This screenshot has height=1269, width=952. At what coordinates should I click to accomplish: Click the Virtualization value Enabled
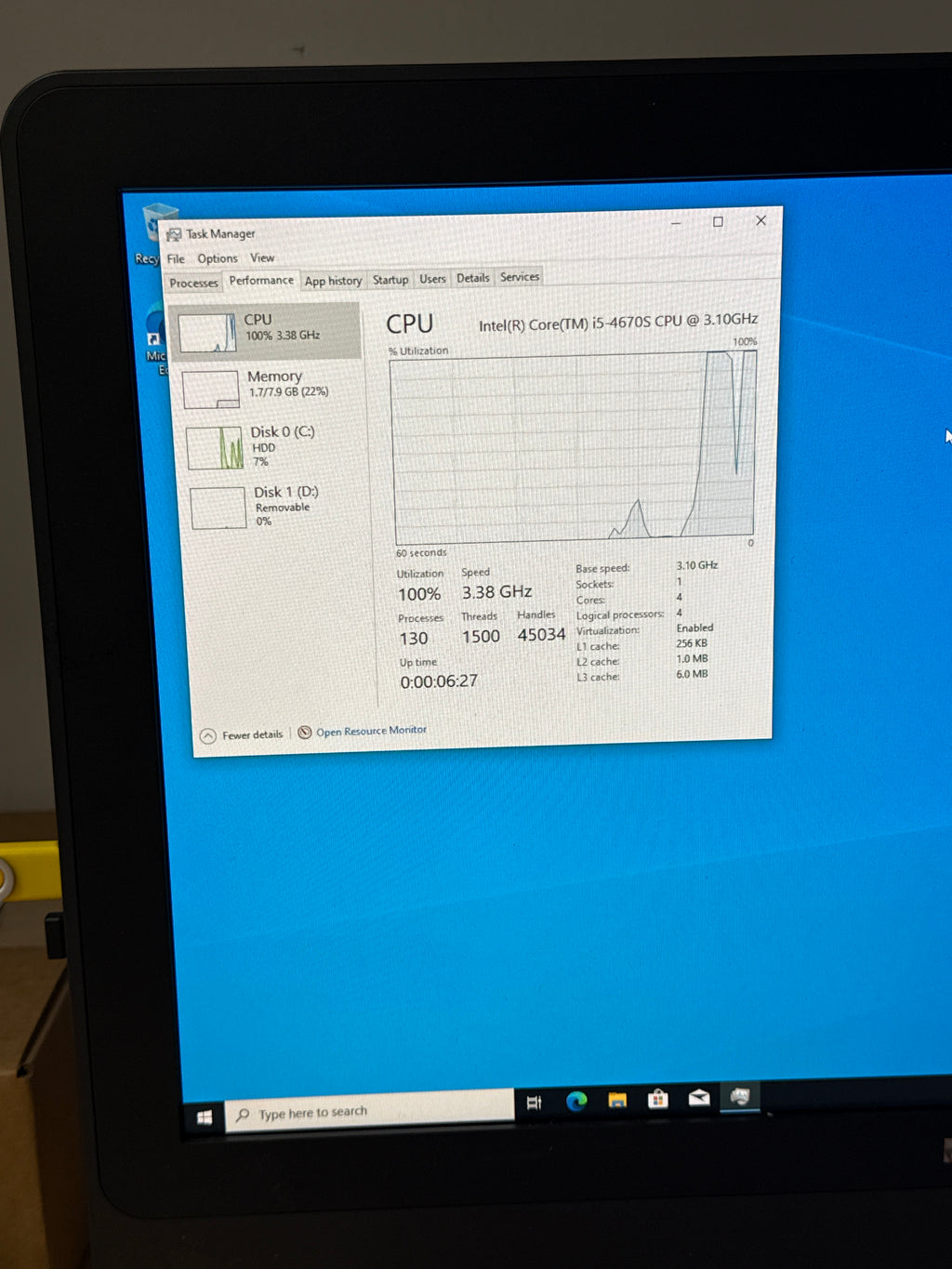(x=694, y=628)
